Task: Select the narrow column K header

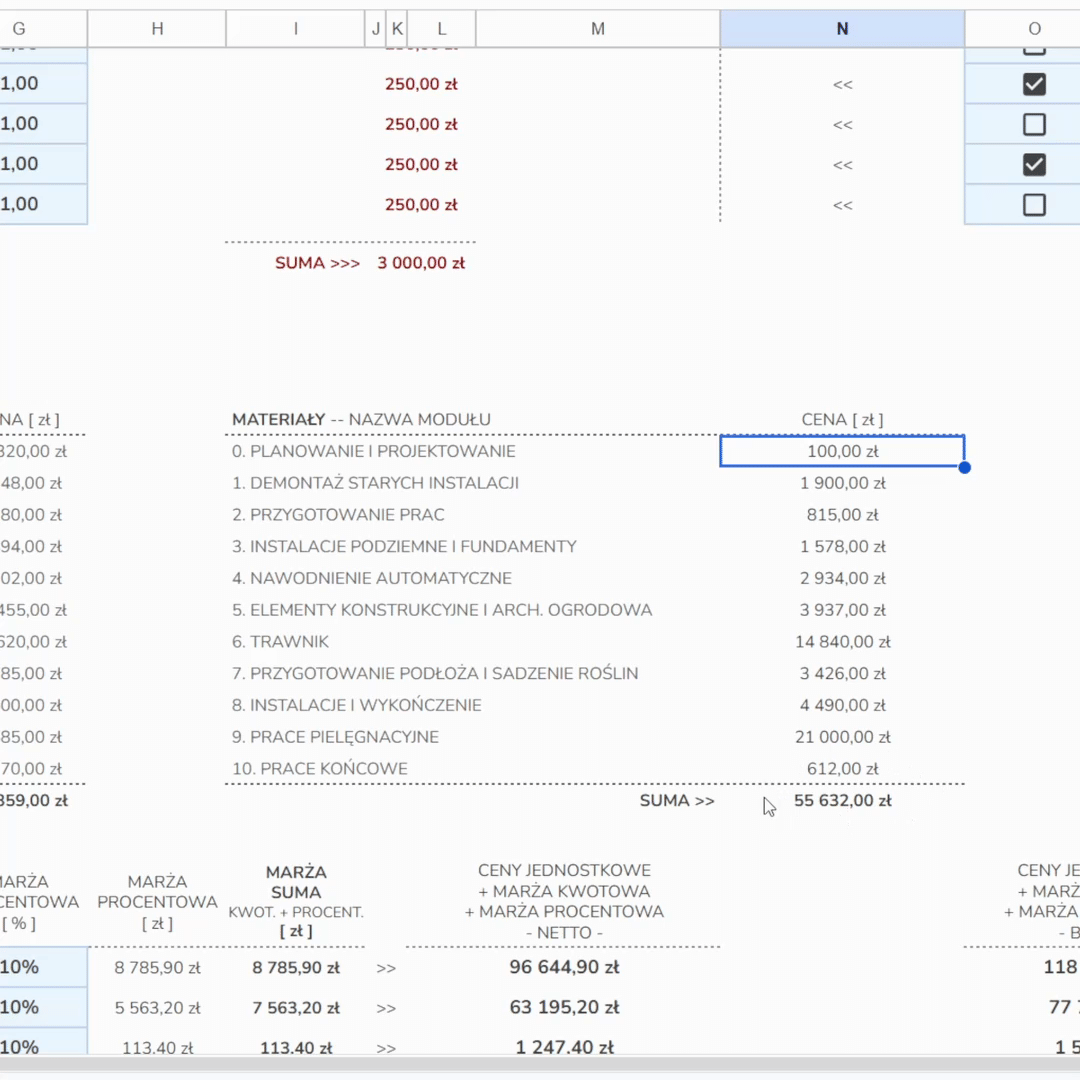Action: click(397, 29)
